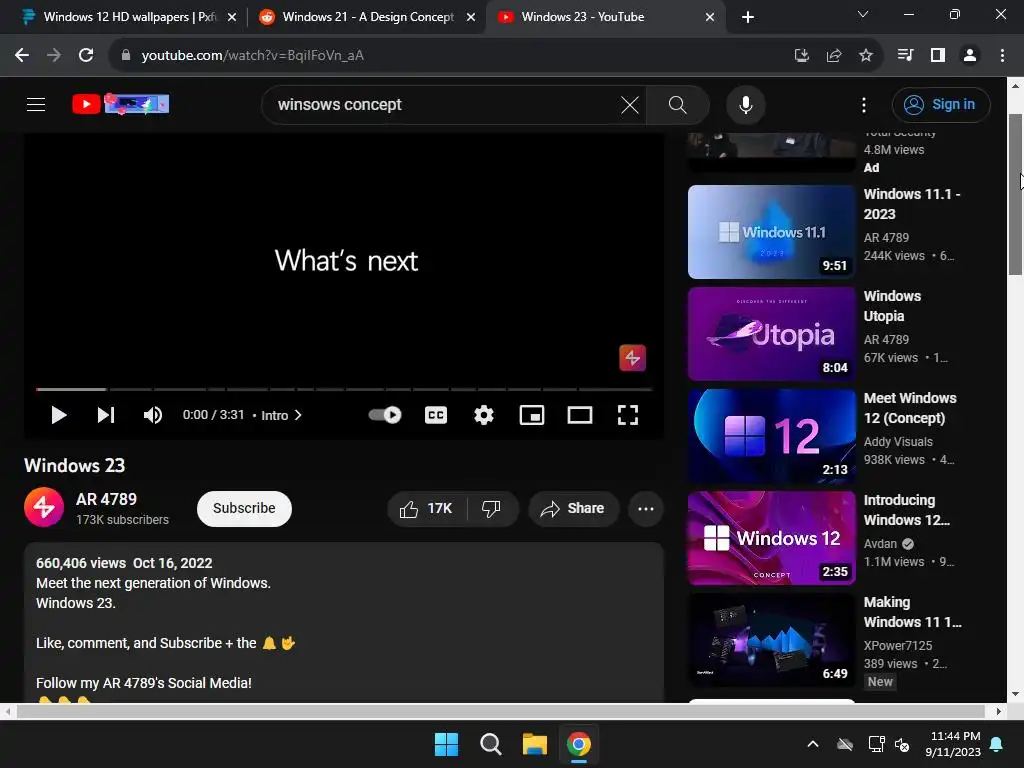The height and width of the screenshot is (768, 1024).
Task: Reload the YouTube page
Action: click(x=86, y=56)
